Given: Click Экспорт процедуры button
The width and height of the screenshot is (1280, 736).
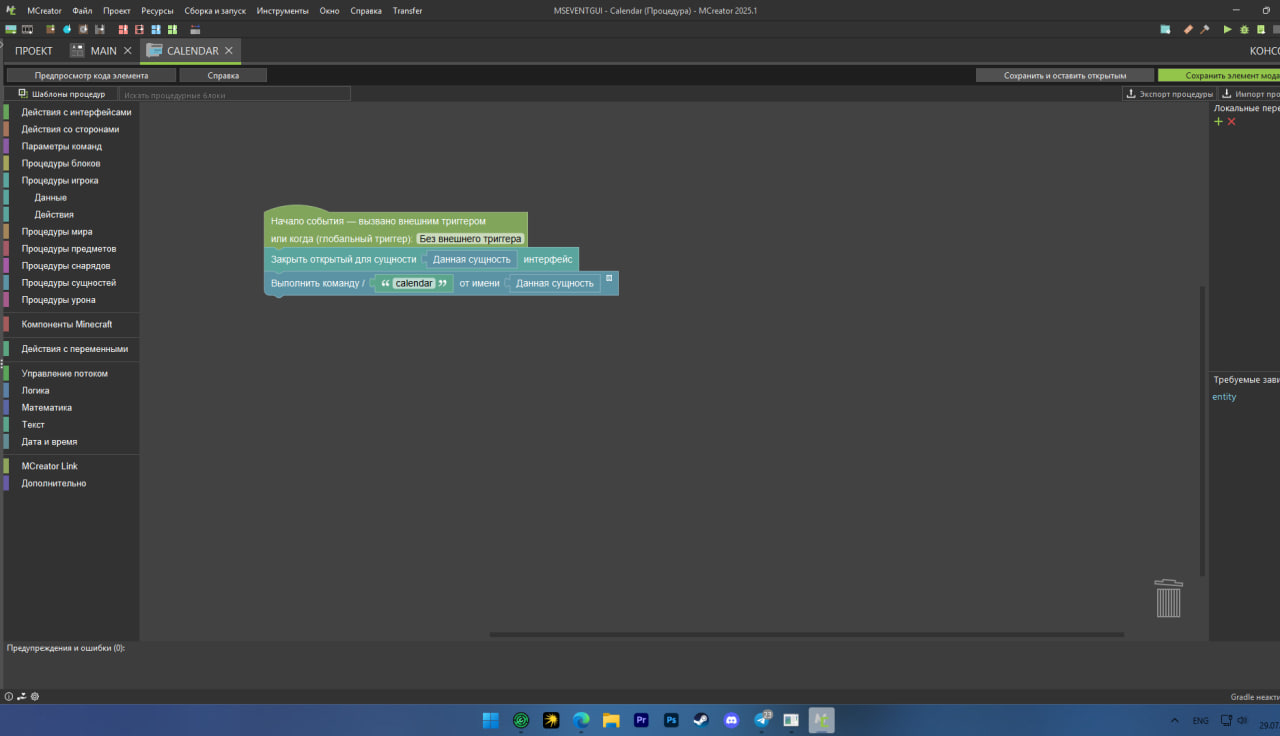Looking at the screenshot, I should tap(1169, 94).
